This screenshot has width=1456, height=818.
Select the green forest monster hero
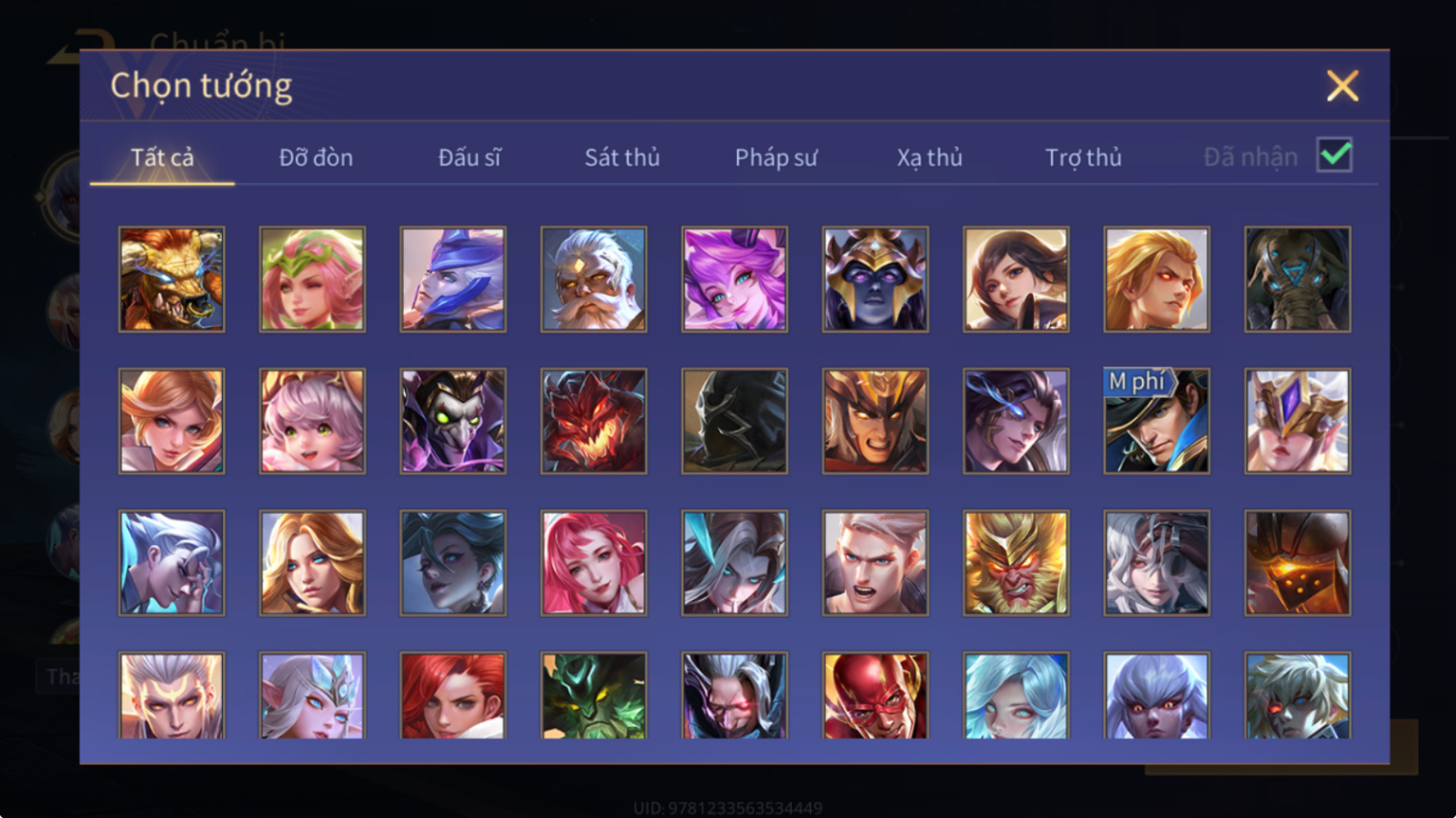click(x=594, y=695)
